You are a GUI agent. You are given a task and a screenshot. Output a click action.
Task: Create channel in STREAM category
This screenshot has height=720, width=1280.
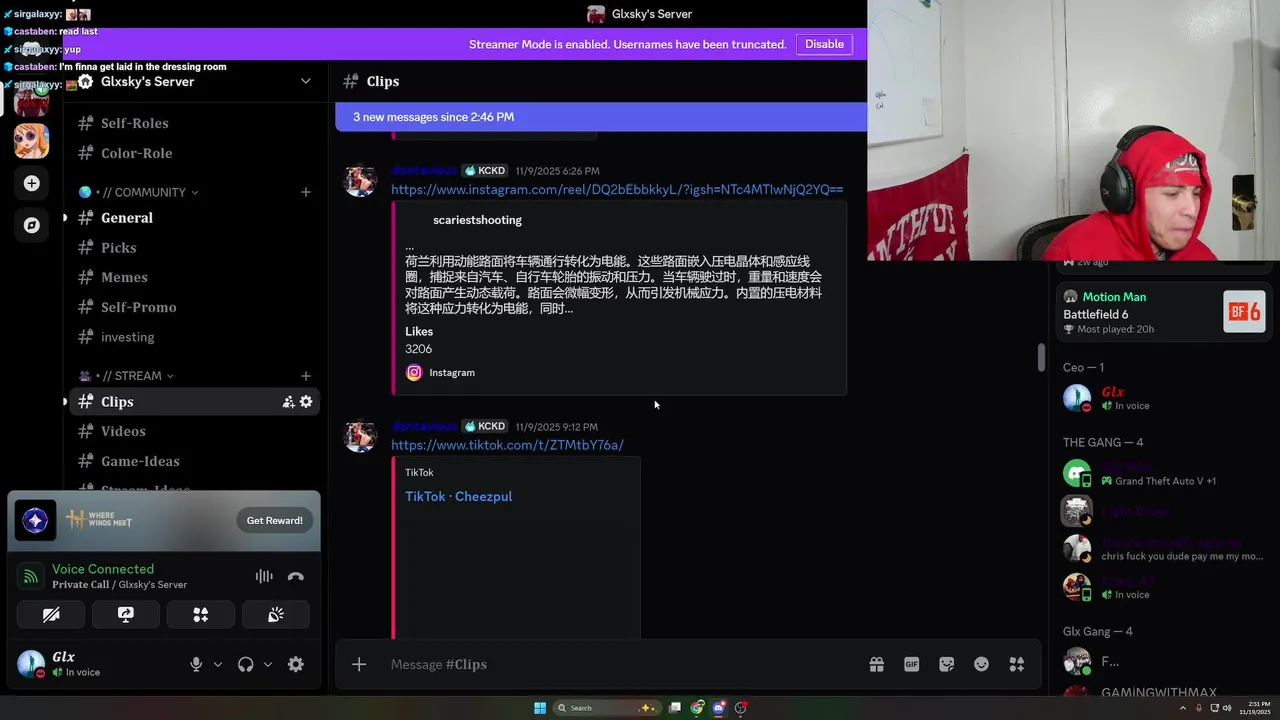(306, 376)
